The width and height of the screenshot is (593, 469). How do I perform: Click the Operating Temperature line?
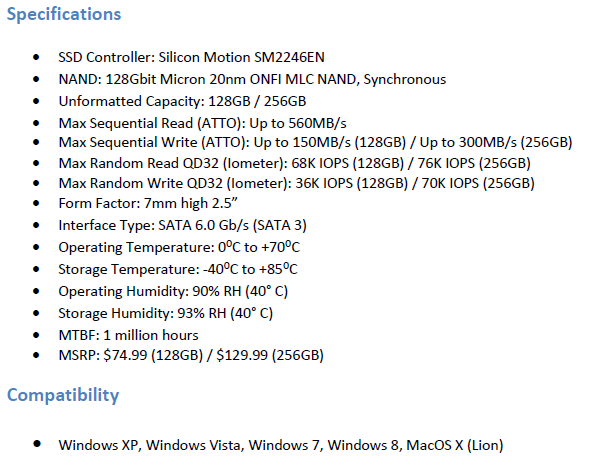pyautogui.click(x=179, y=247)
